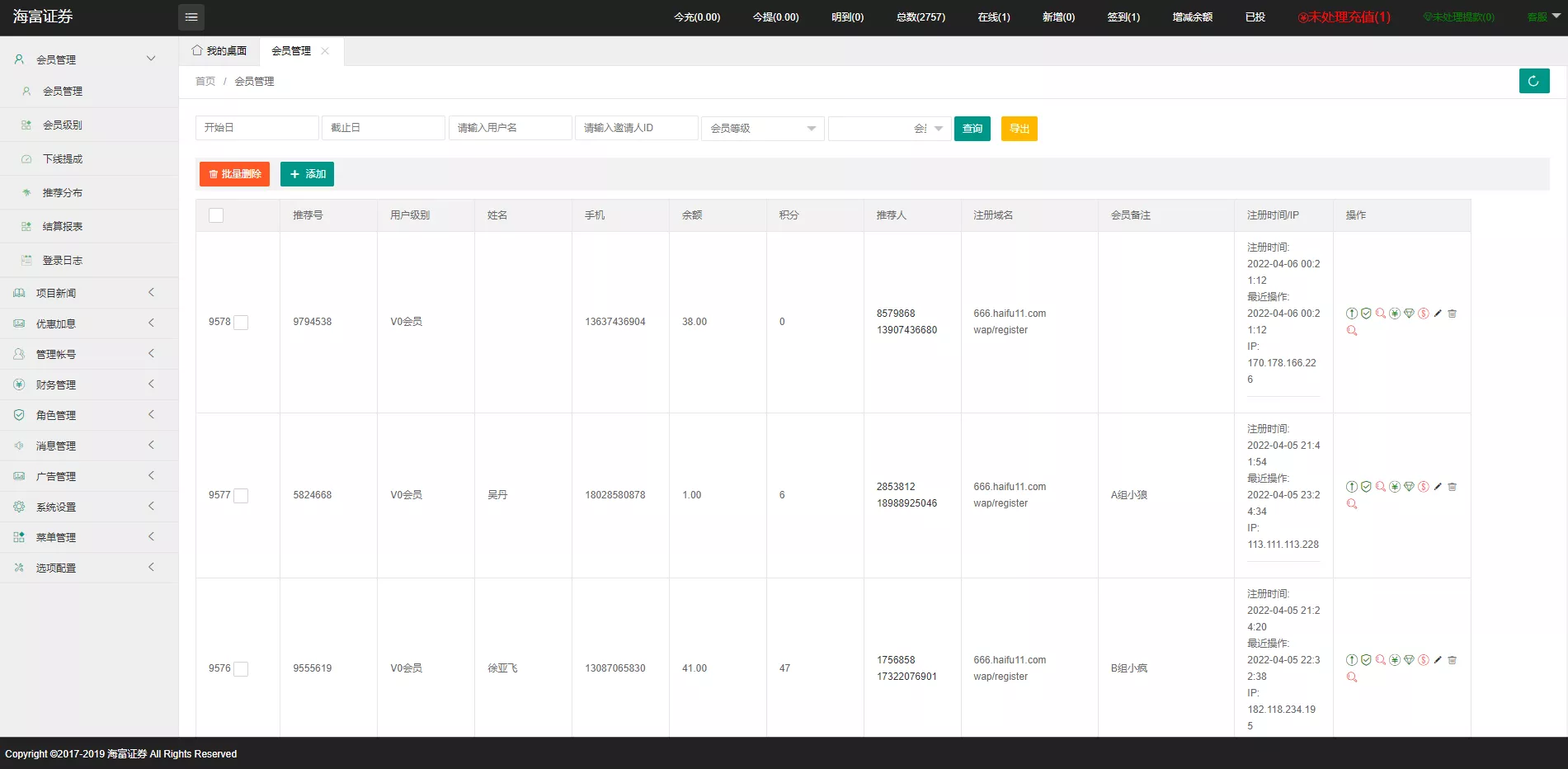Open the 会员等级 dropdown
The width and height of the screenshot is (1568, 769).
[762, 129]
